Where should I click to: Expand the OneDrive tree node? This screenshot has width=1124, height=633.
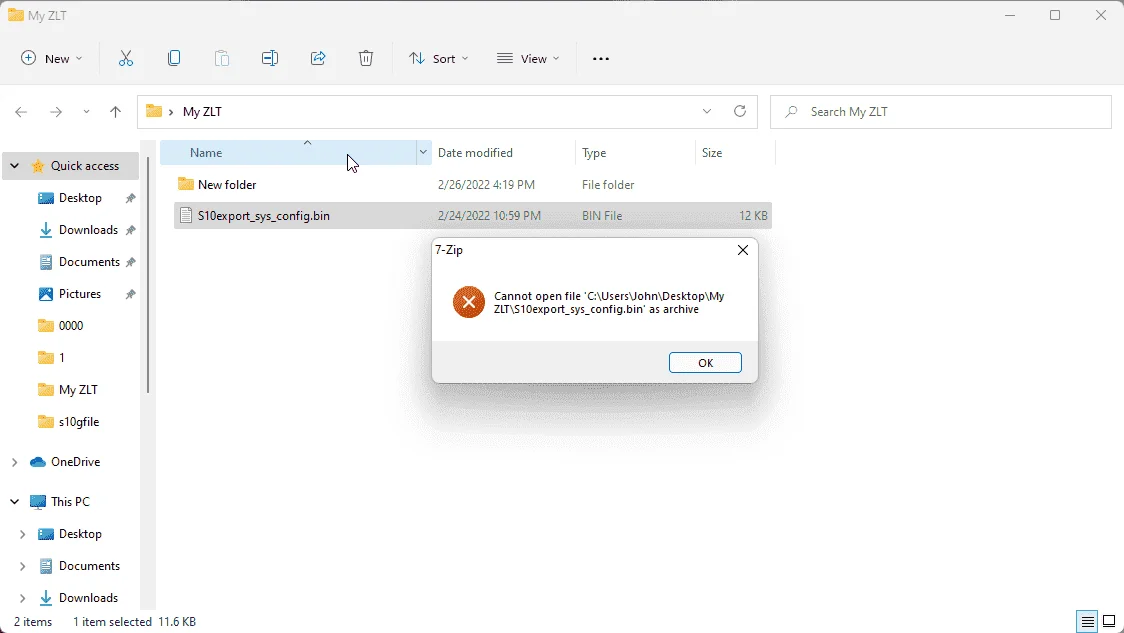tap(14, 462)
